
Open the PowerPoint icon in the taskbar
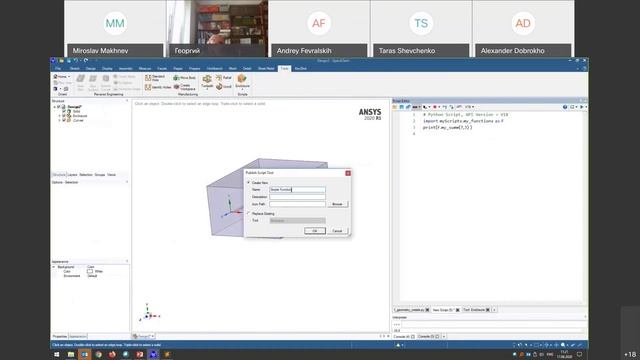coord(140,354)
